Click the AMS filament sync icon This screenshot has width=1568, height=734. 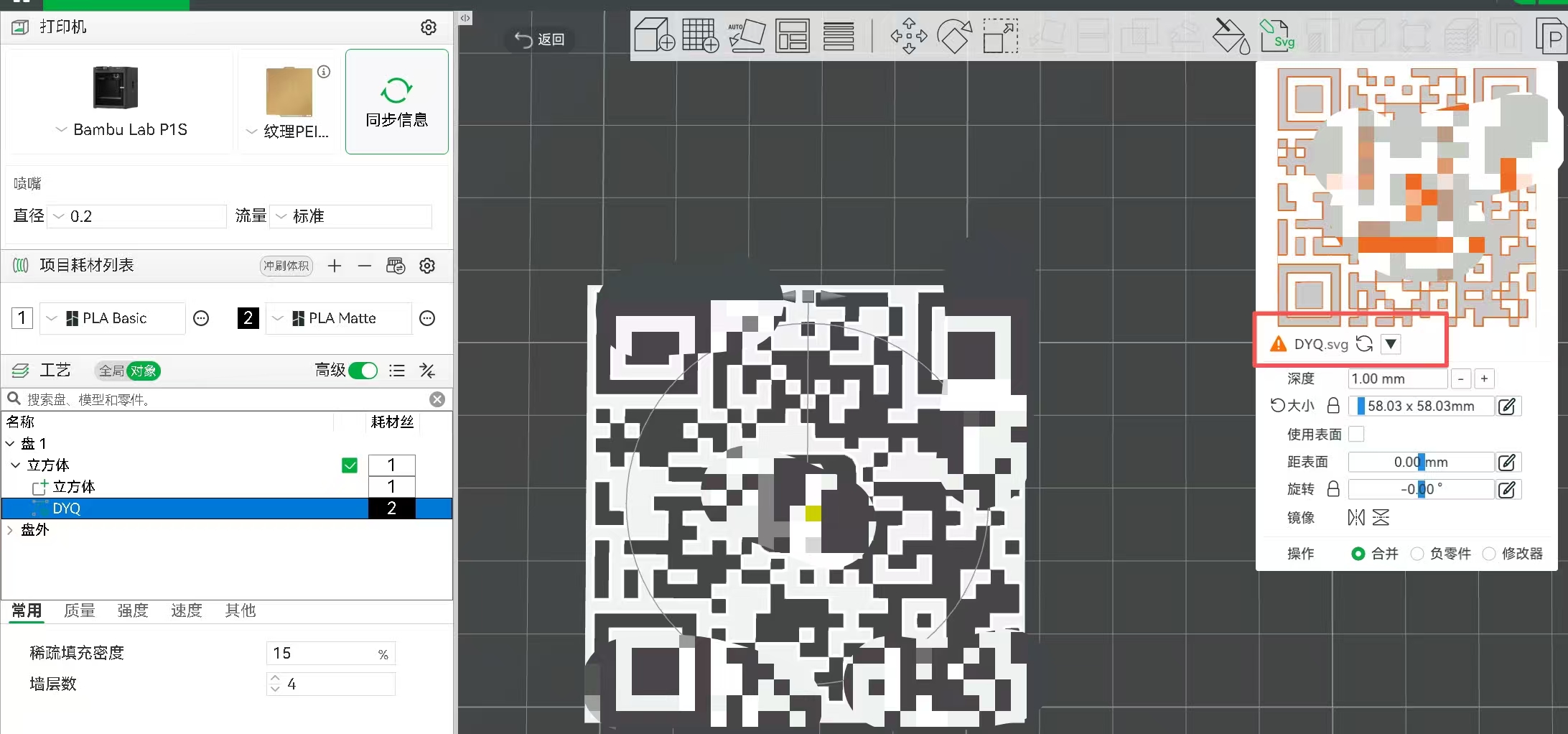(396, 266)
